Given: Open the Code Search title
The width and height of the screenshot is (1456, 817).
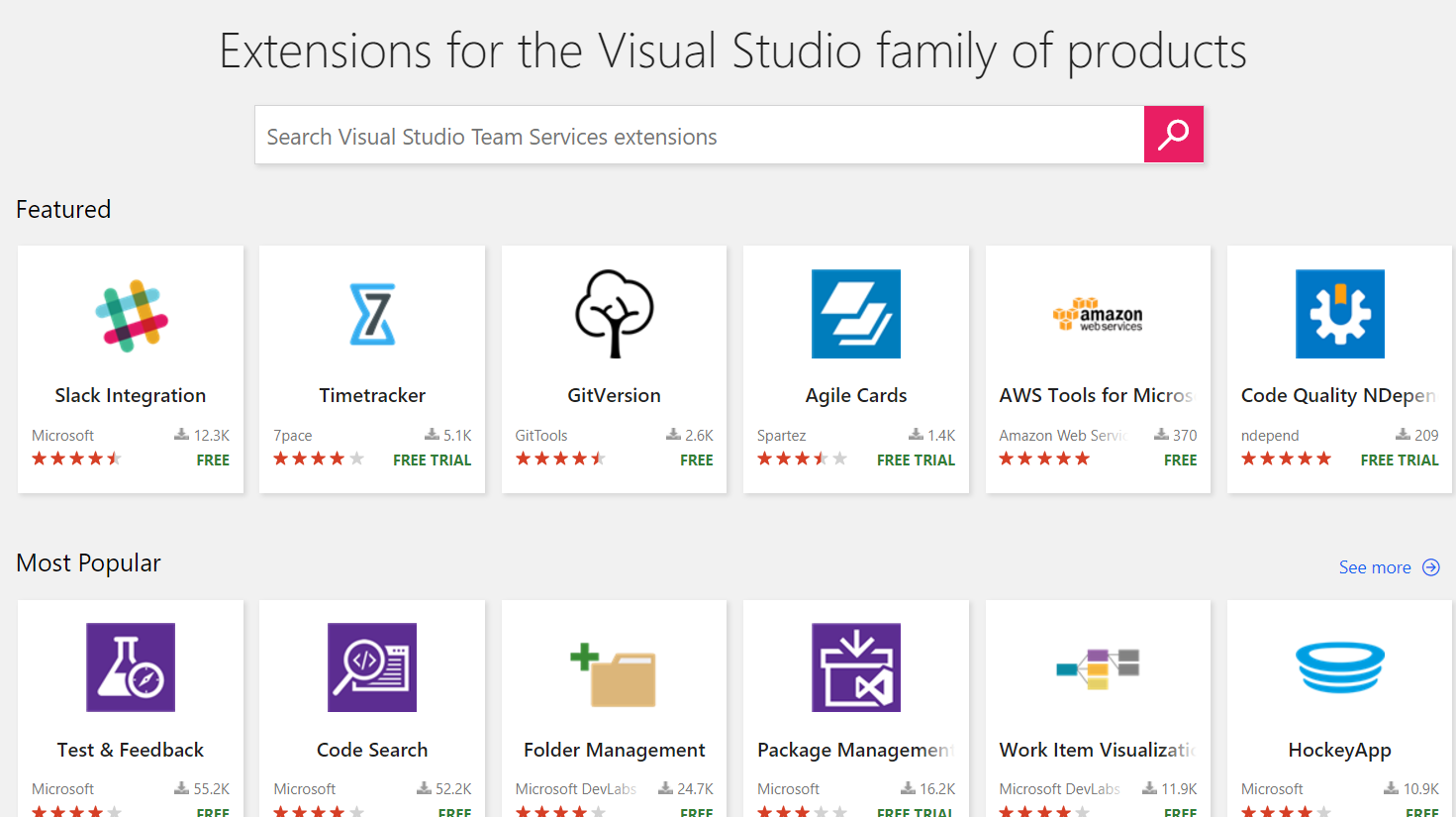Looking at the screenshot, I should click(372, 750).
